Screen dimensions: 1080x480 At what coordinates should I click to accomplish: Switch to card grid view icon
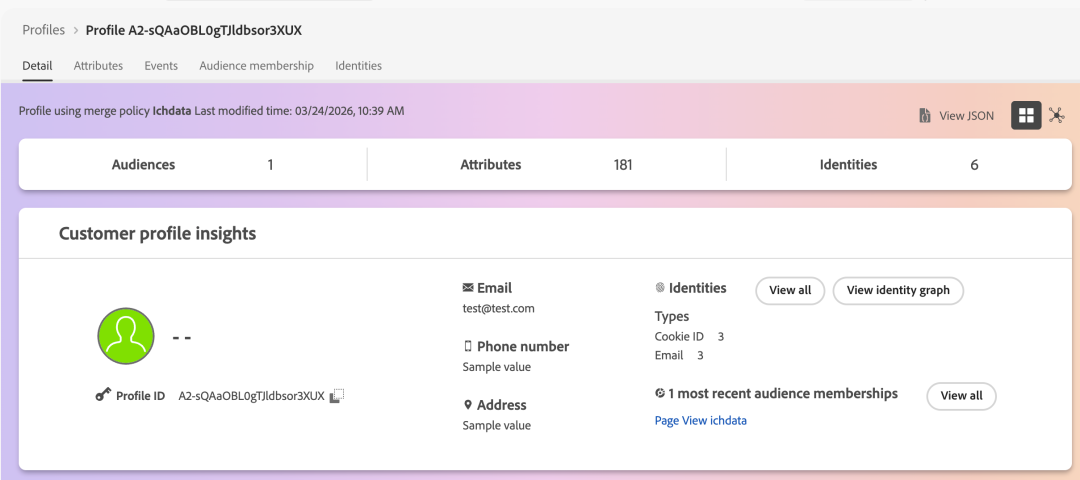pyautogui.click(x=1026, y=115)
